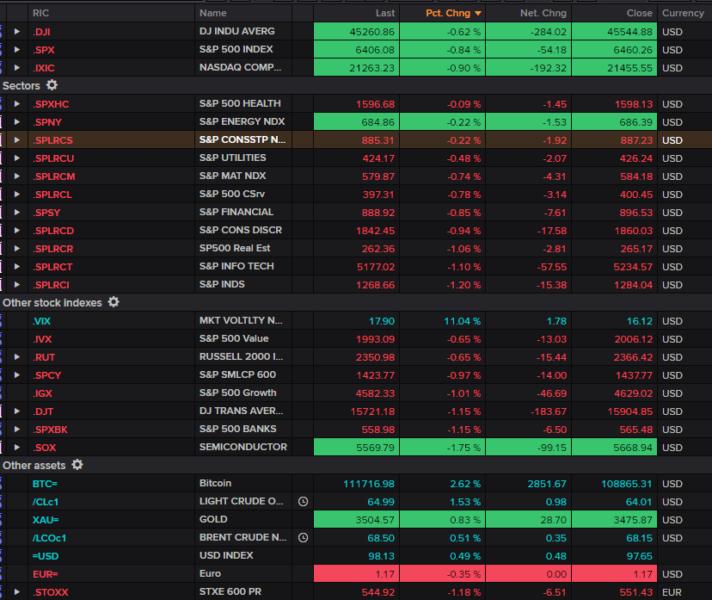Click Euro percent change -0.35 %
This screenshot has height=600, width=712.
(464, 574)
